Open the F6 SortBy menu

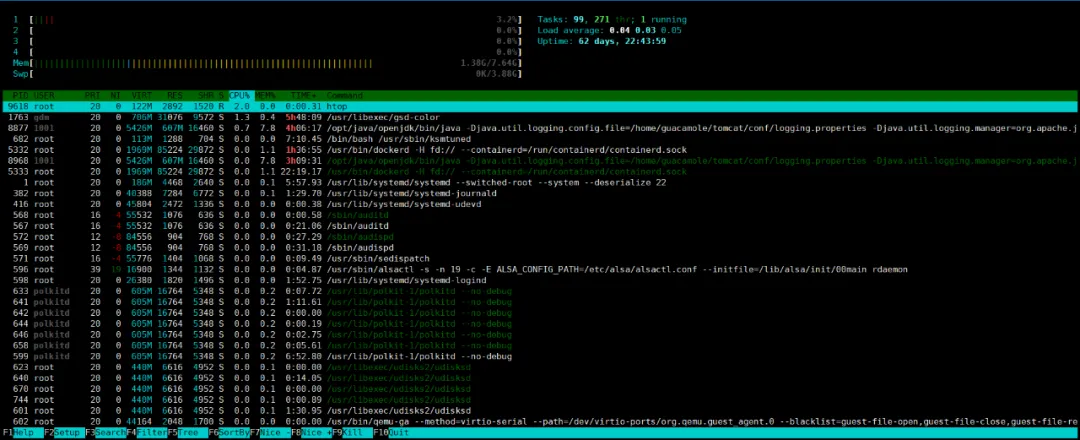[x=229, y=432]
